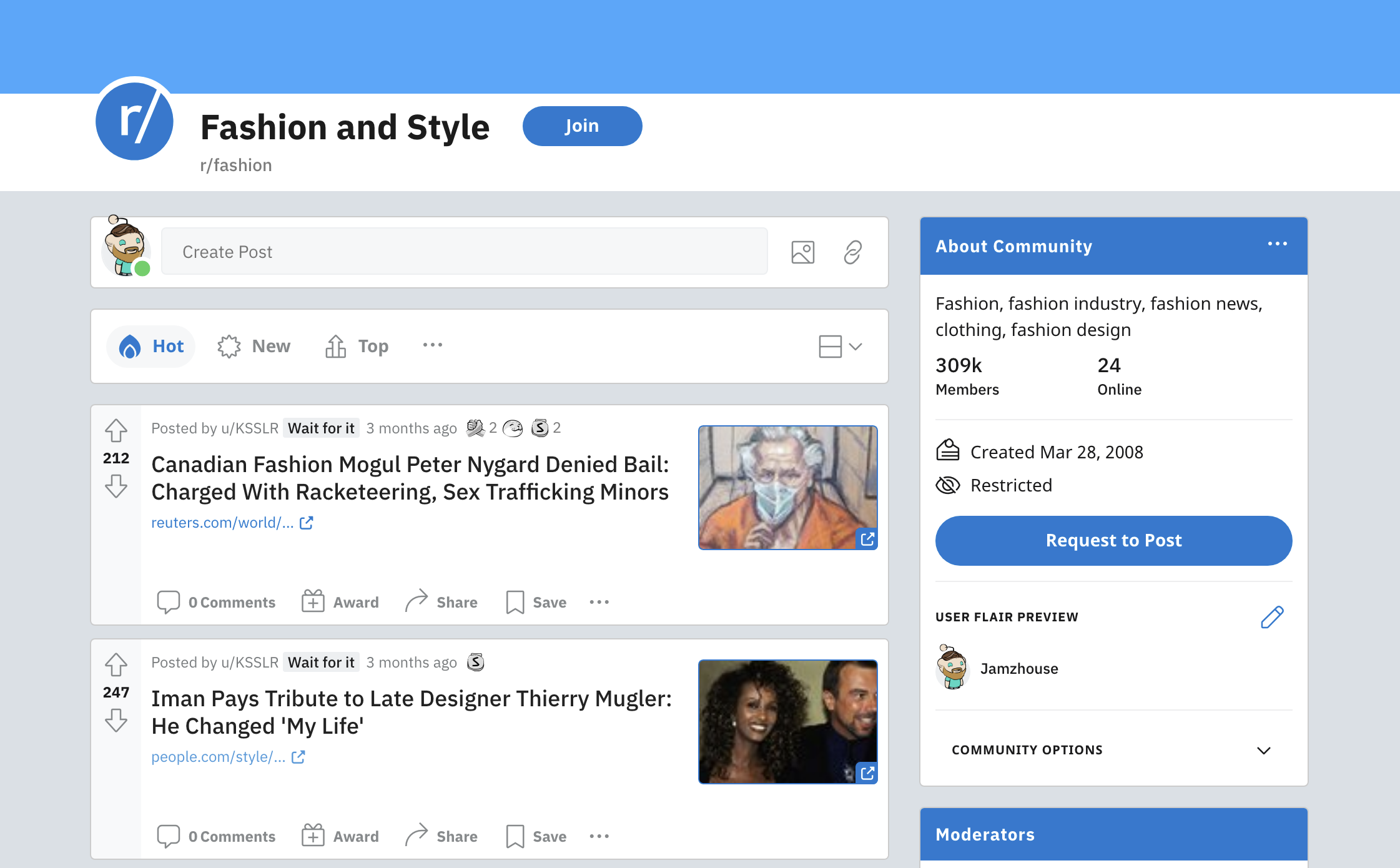The width and height of the screenshot is (1400, 868).
Task: Click the link attachment icon in Create Post
Action: pos(853,252)
